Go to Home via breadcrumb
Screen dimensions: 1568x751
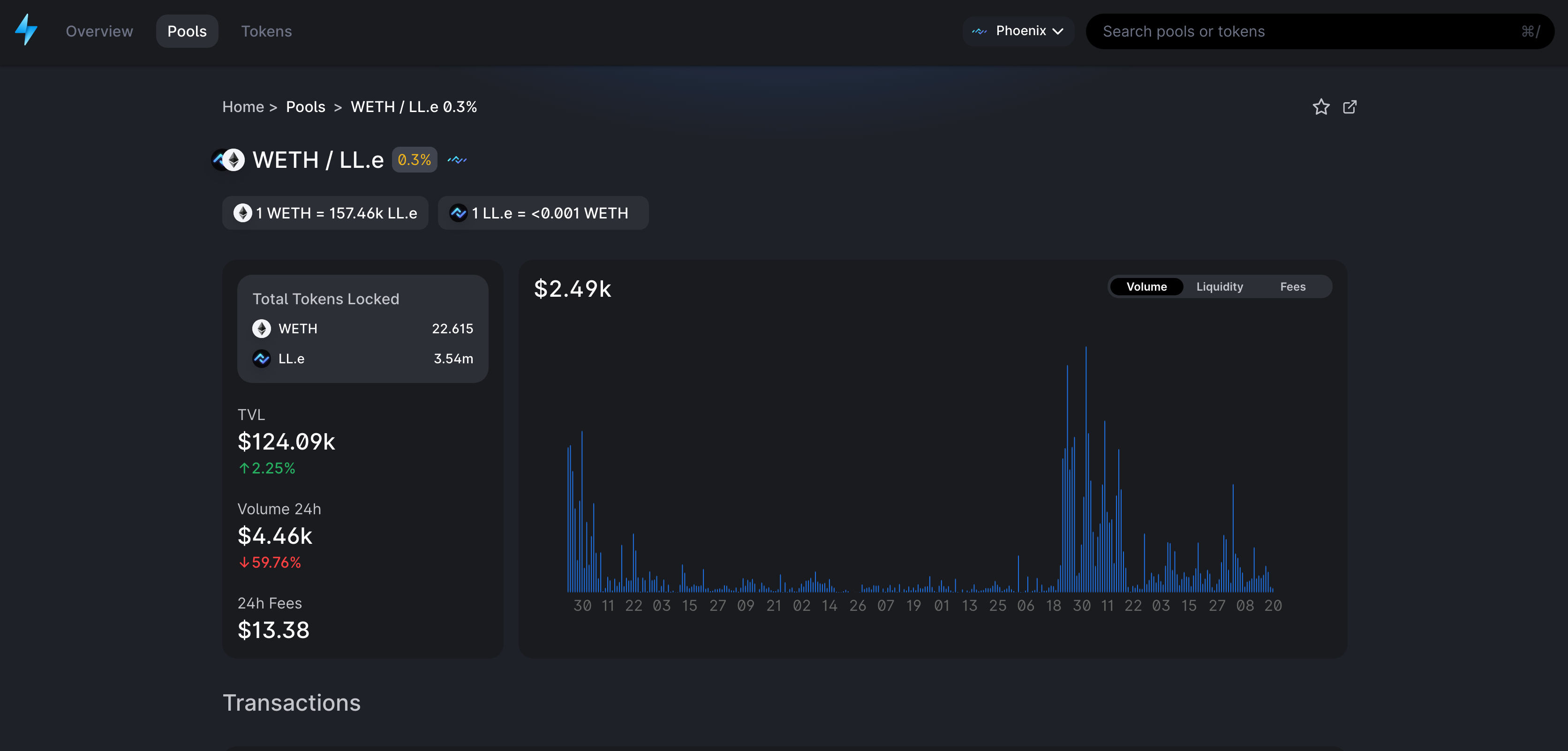pos(243,107)
